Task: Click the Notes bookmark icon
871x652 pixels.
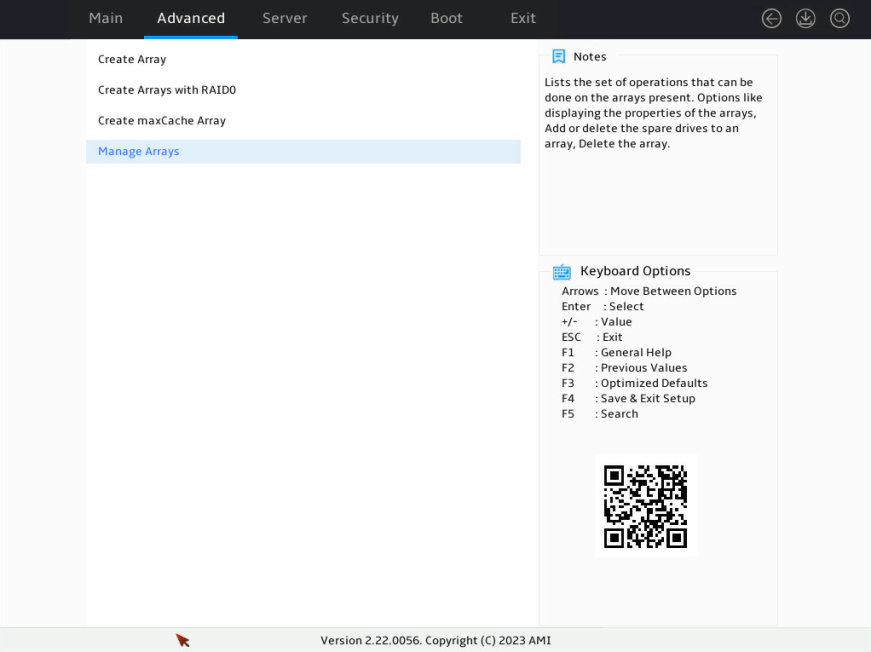Action: [x=558, y=56]
